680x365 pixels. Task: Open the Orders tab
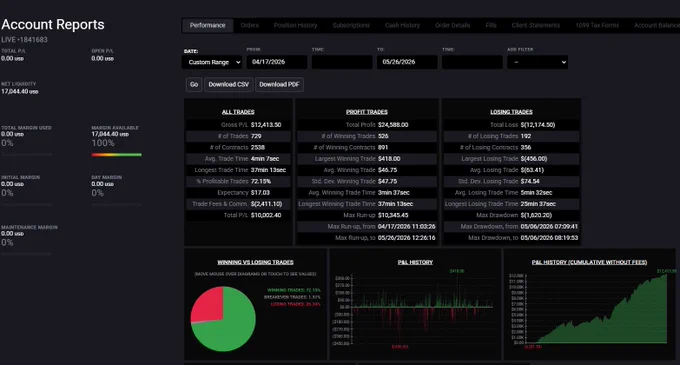click(x=249, y=26)
